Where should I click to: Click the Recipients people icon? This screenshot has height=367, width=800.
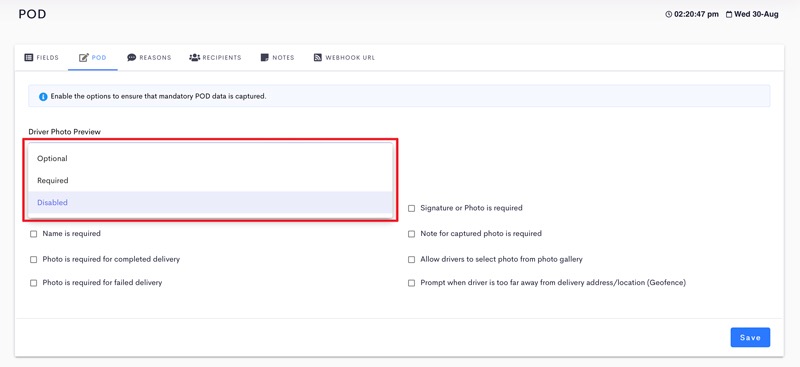click(194, 58)
